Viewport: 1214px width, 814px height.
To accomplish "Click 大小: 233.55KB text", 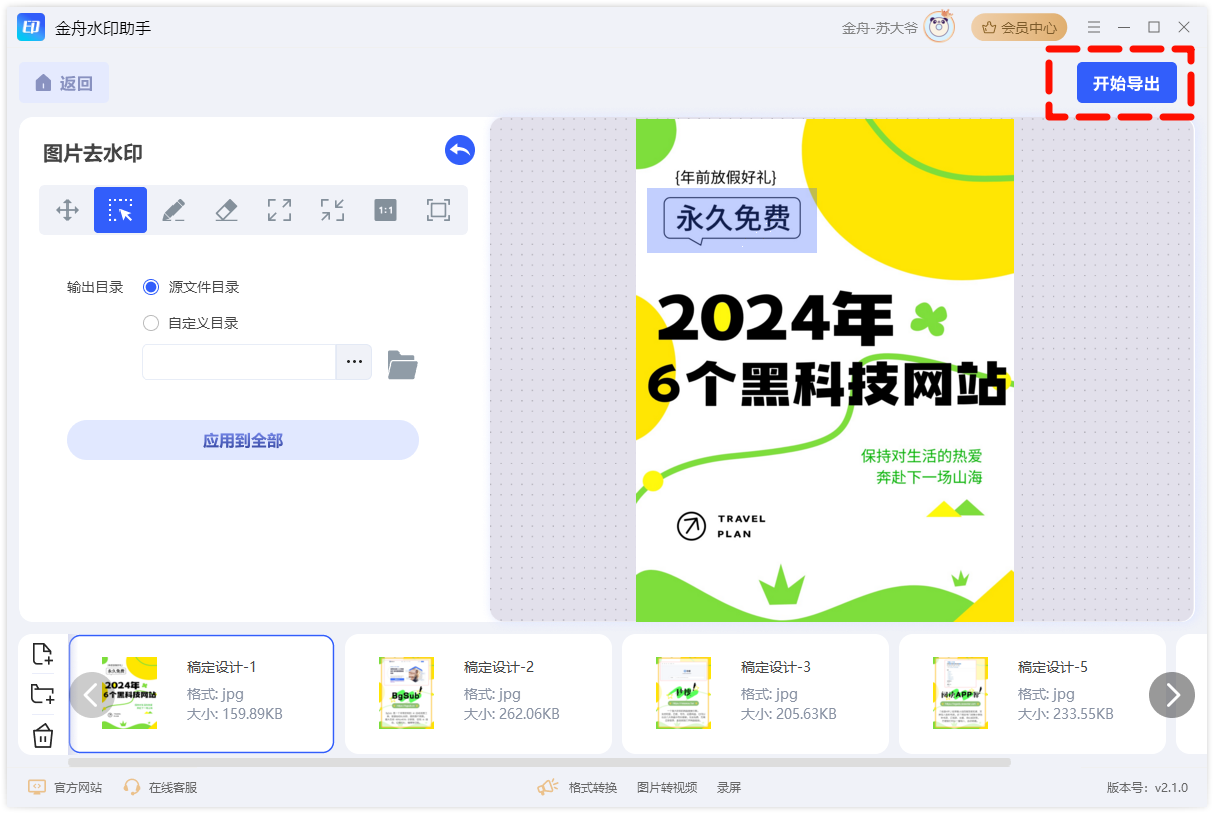I will tap(1065, 714).
